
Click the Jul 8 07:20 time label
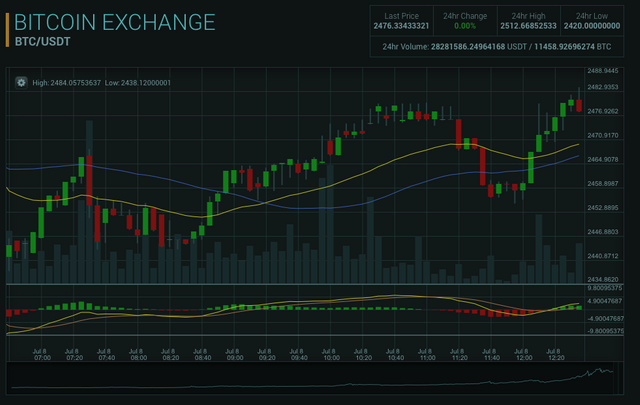click(74, 354)
